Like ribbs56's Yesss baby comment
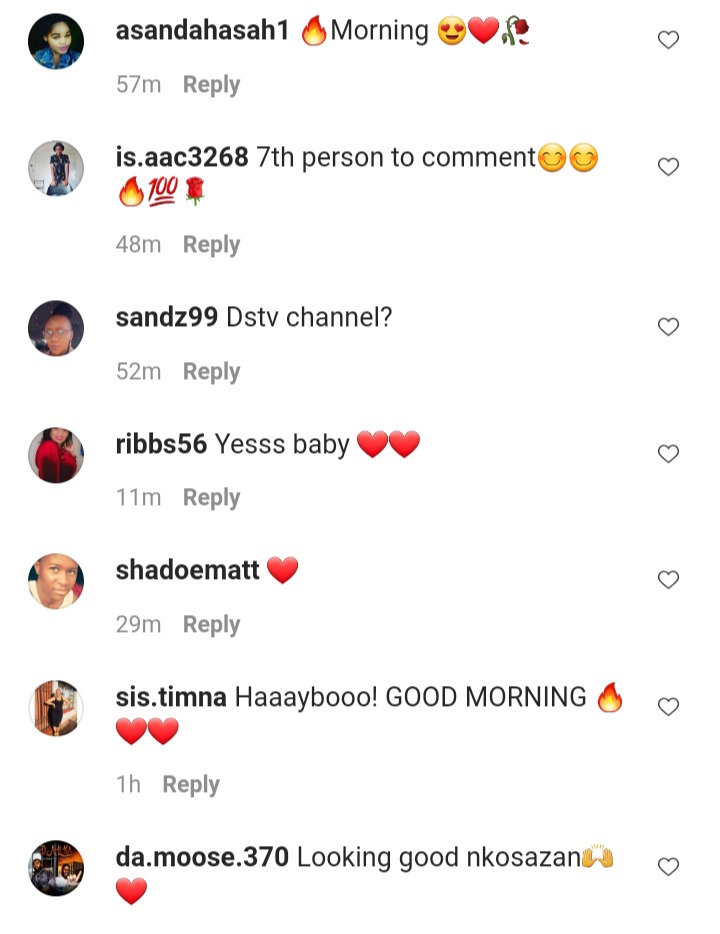 [x=668, y=453]
